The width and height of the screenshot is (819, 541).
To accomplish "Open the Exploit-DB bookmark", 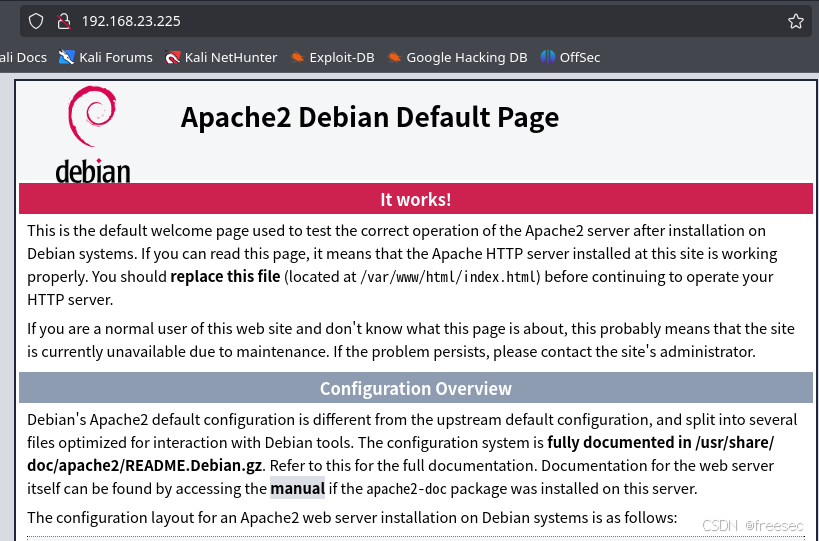I will coord(332,57).
